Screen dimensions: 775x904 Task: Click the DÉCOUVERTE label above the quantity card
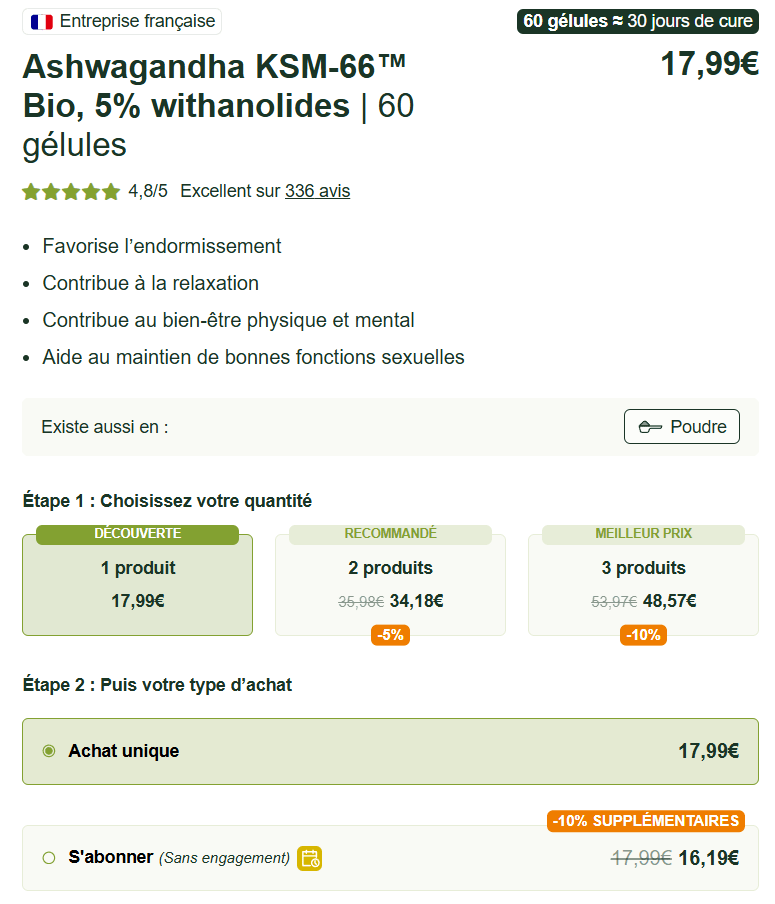(x=137, y=534)
